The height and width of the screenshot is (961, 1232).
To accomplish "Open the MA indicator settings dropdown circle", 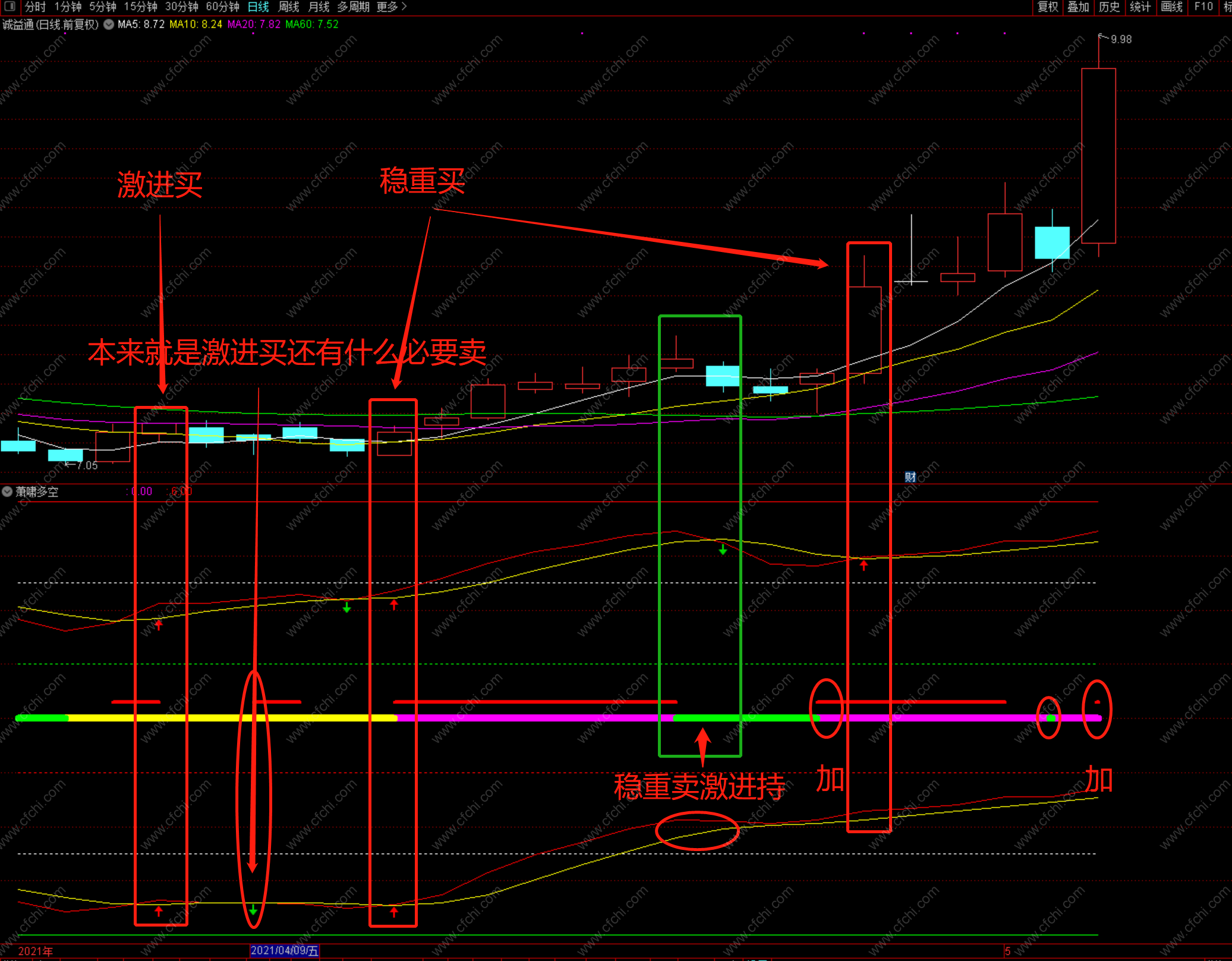I will coord(109,24).
